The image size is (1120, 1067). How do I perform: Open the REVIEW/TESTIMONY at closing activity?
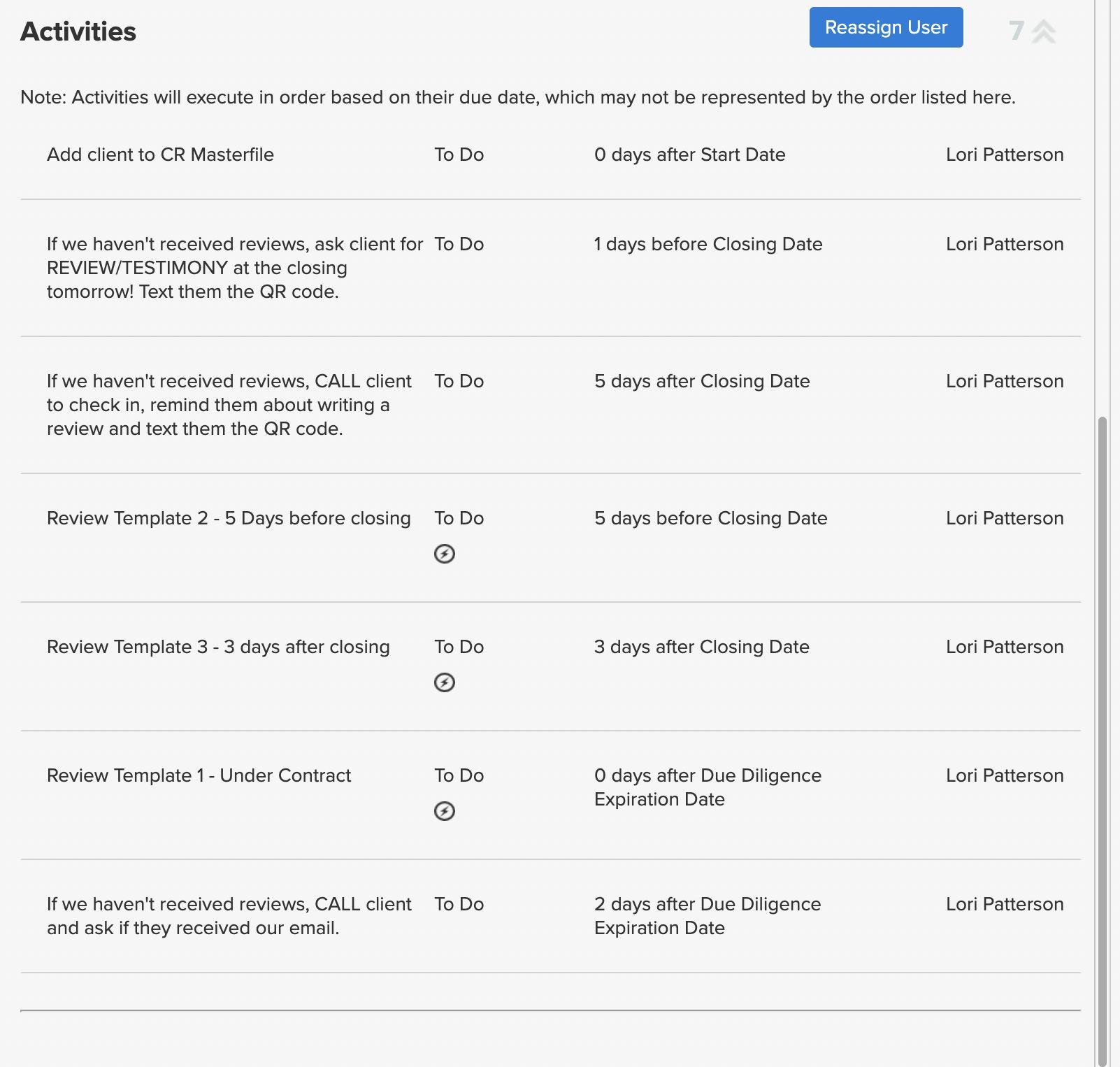234,268
